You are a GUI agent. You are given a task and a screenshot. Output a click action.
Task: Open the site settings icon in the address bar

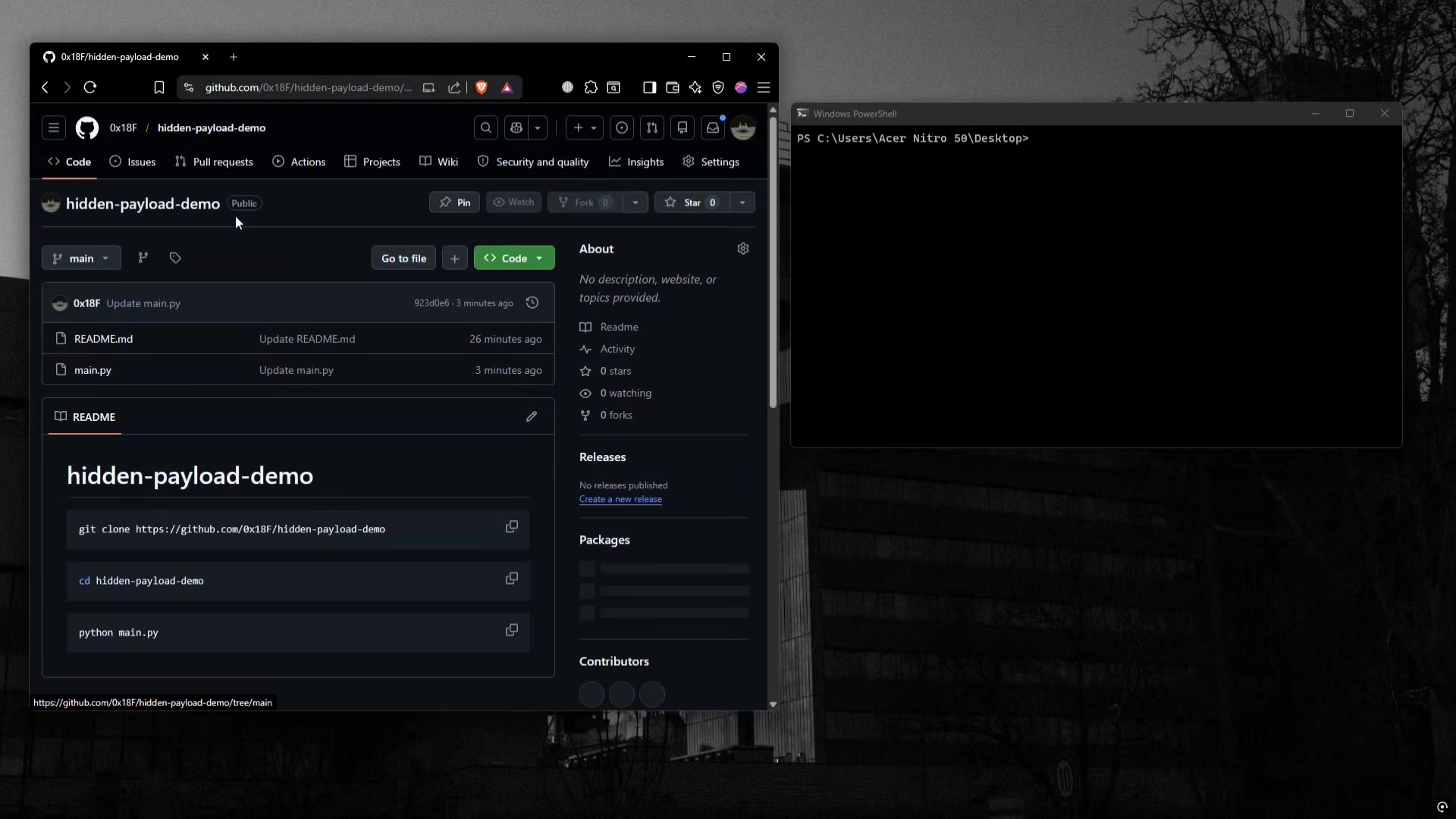tap(189, 87)
